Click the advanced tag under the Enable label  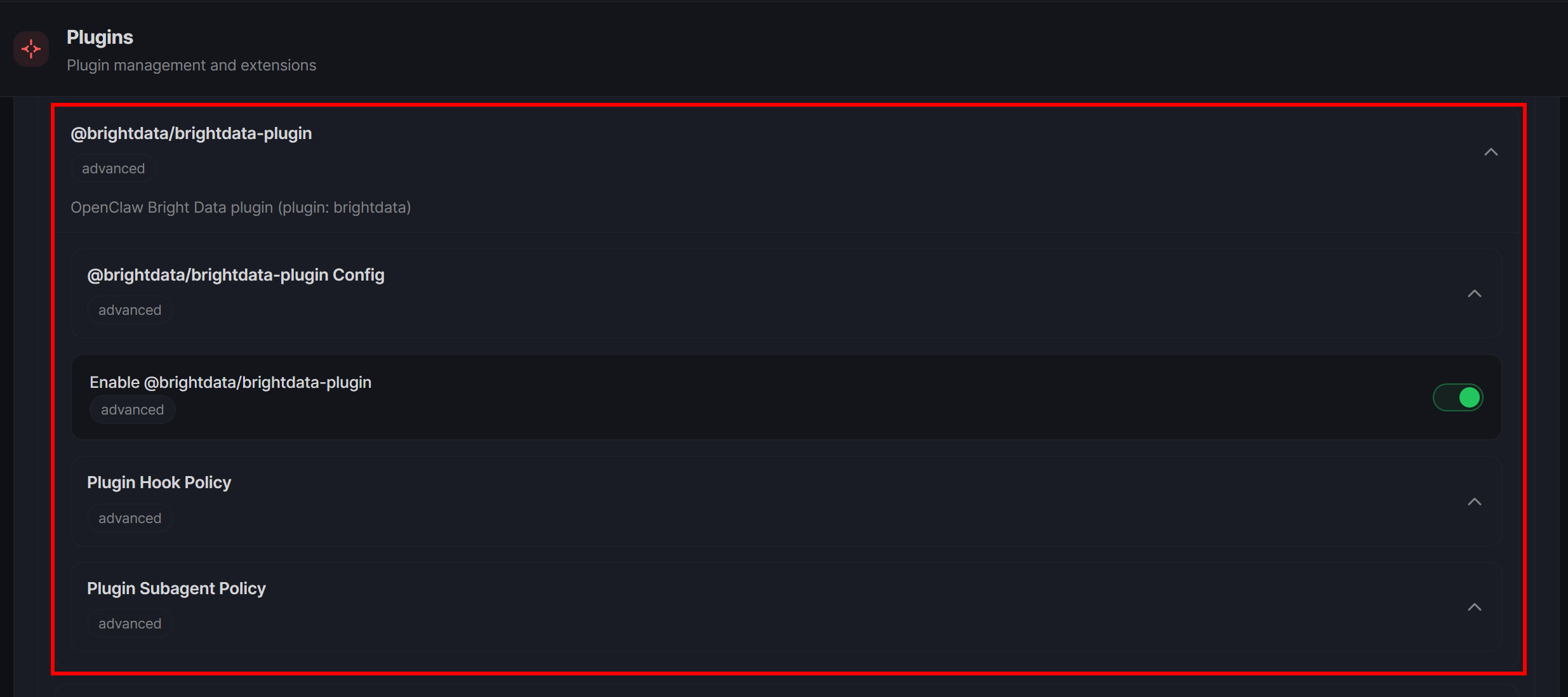[132, 410]
